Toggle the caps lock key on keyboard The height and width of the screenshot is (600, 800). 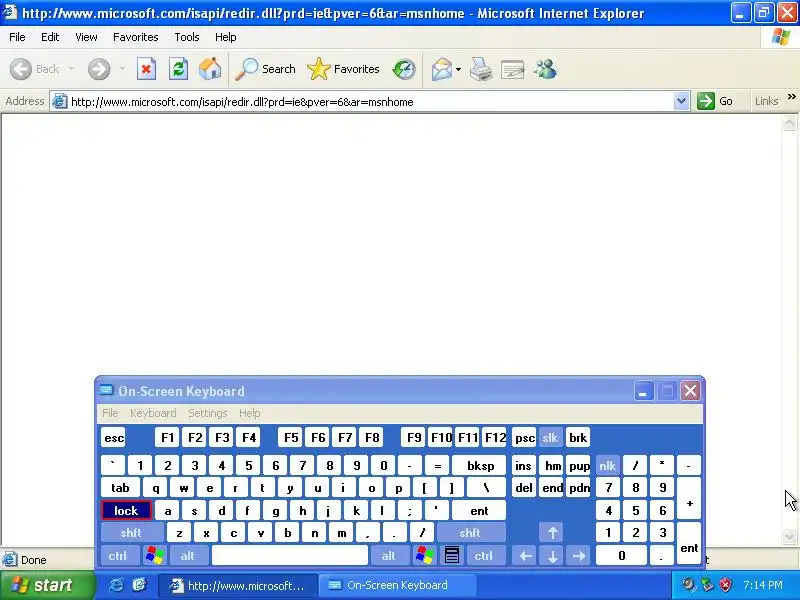(x=126, y=510)
